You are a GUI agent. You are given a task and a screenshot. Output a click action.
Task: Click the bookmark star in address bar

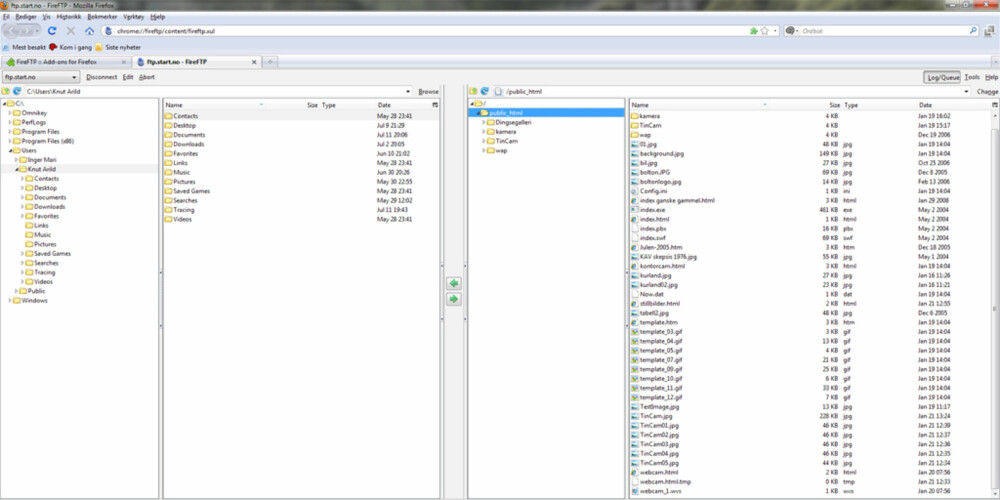[765, 31]
